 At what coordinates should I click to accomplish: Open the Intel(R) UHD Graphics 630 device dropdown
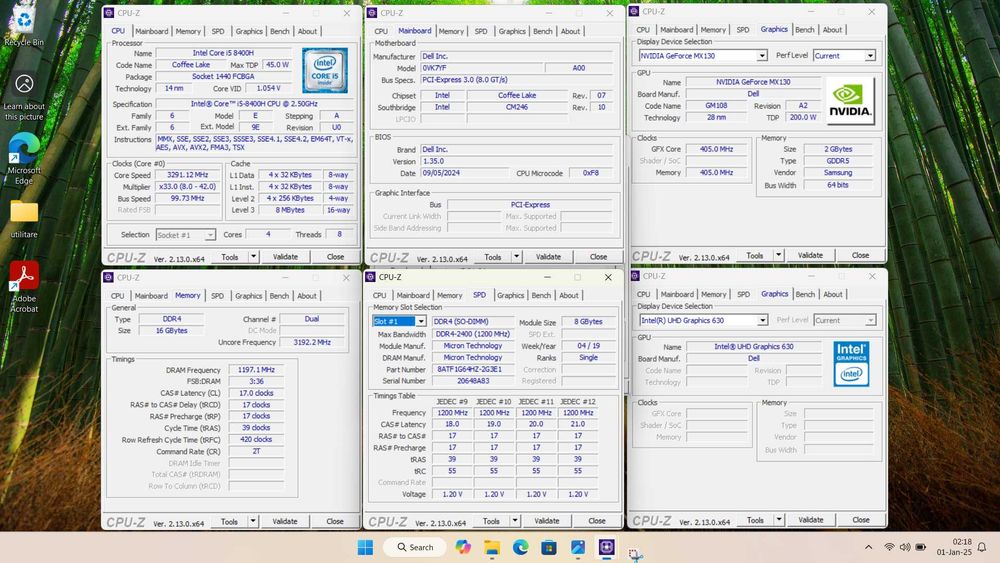[762, 320]
